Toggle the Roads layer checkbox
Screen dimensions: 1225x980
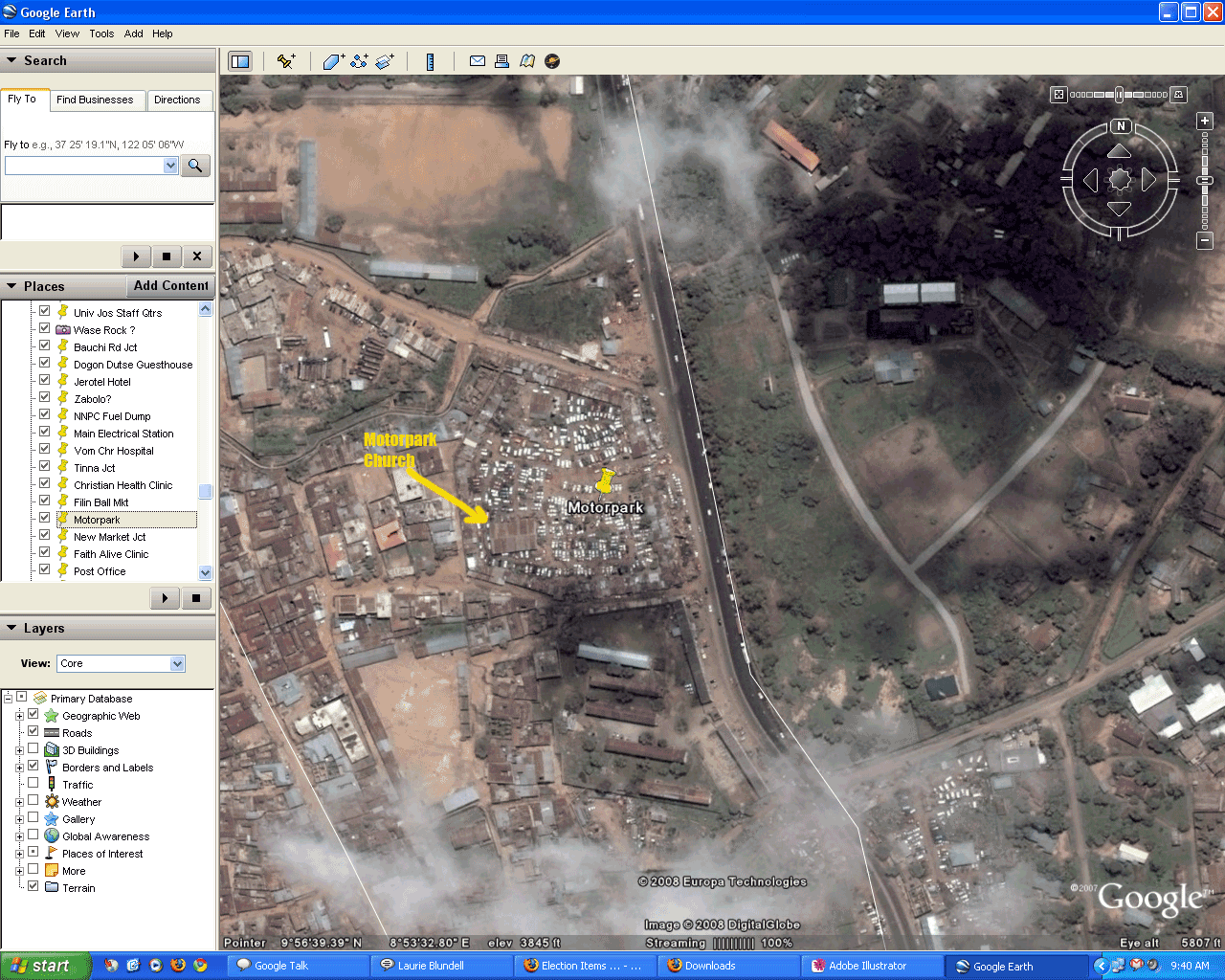pyautogui.click(x=33, y=732)
